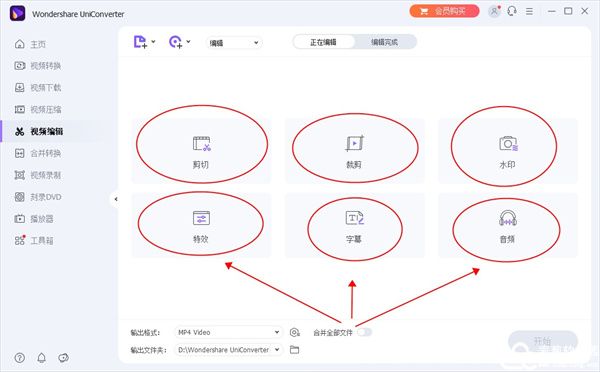Open the 水印 watermark tool
The width and height of the screenshot is (600, 372).
[x=508, y=151]
